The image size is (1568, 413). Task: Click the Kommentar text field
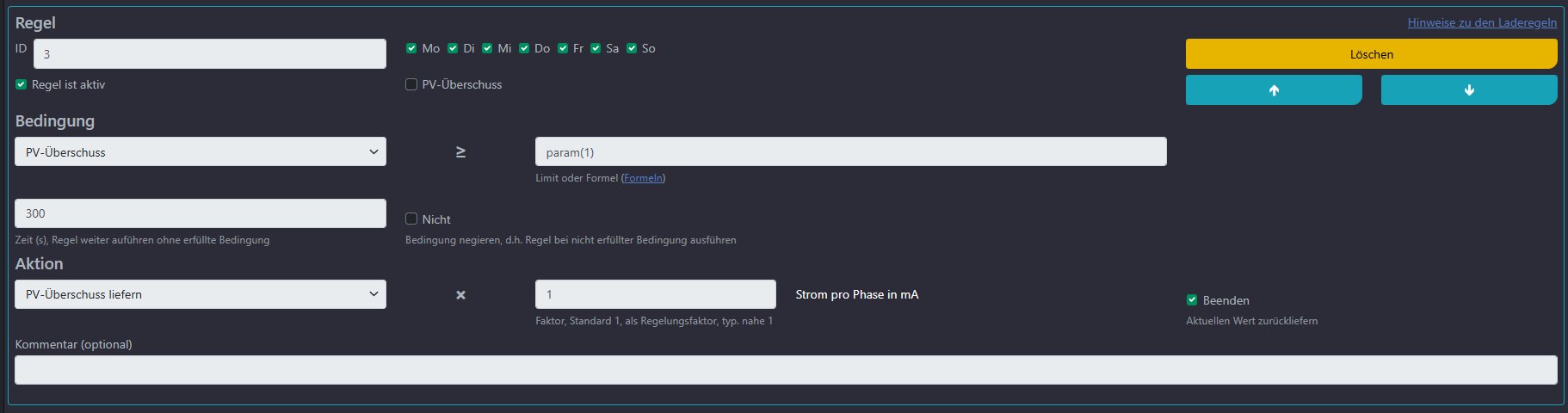(x=785, y=370)
